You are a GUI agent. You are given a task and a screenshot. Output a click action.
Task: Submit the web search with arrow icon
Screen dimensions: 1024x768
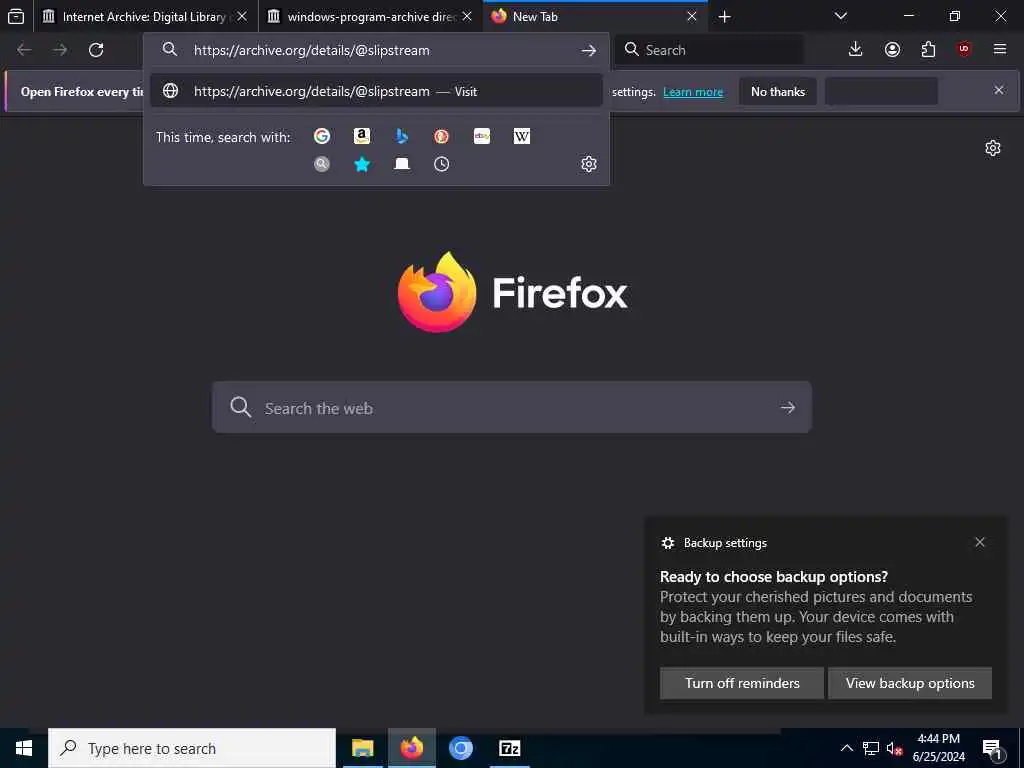tap(788, 408)
